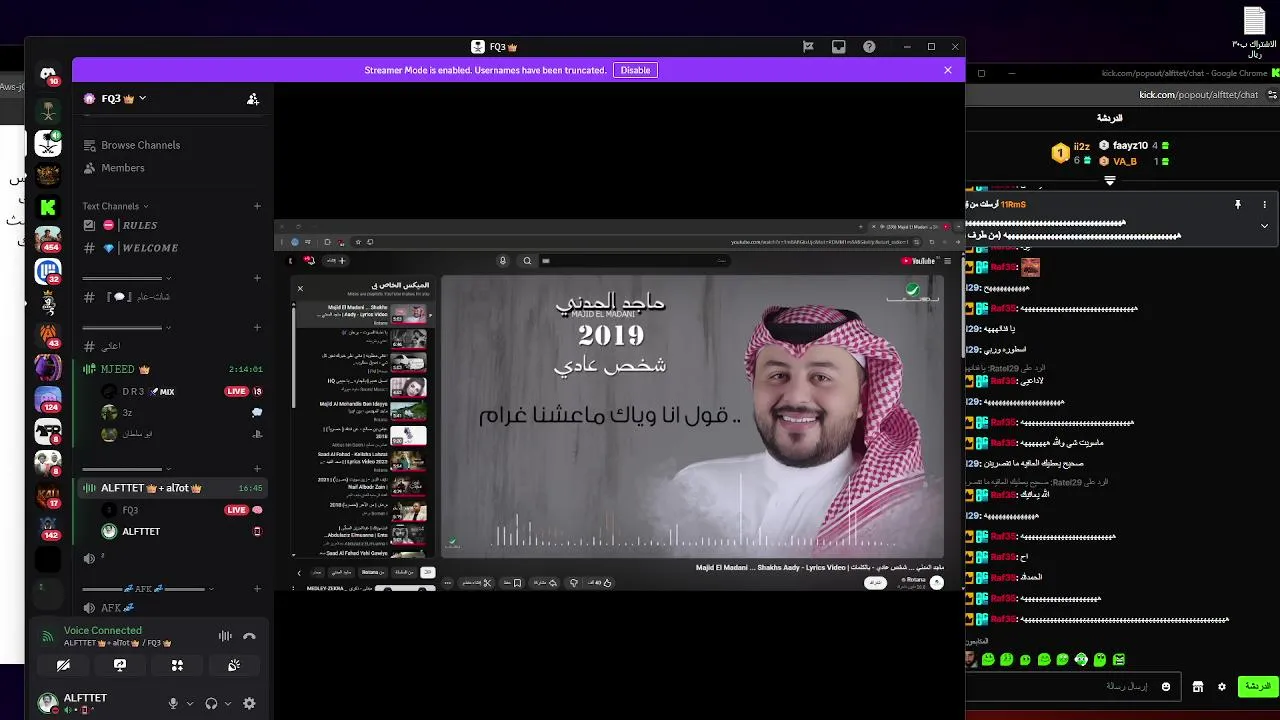Click the shared YouTube stream video
The width and height of the screenshot is (1280, 720).
coord(619,405)
